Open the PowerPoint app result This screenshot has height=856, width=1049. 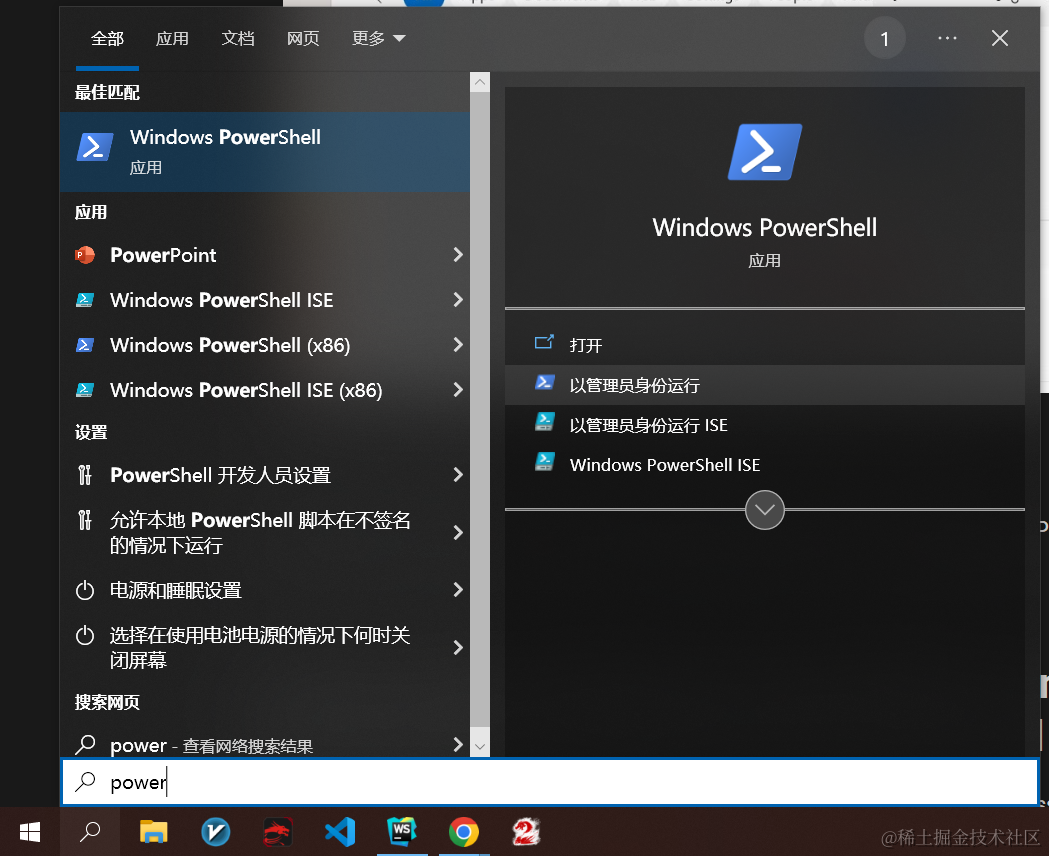coord(163,255)
